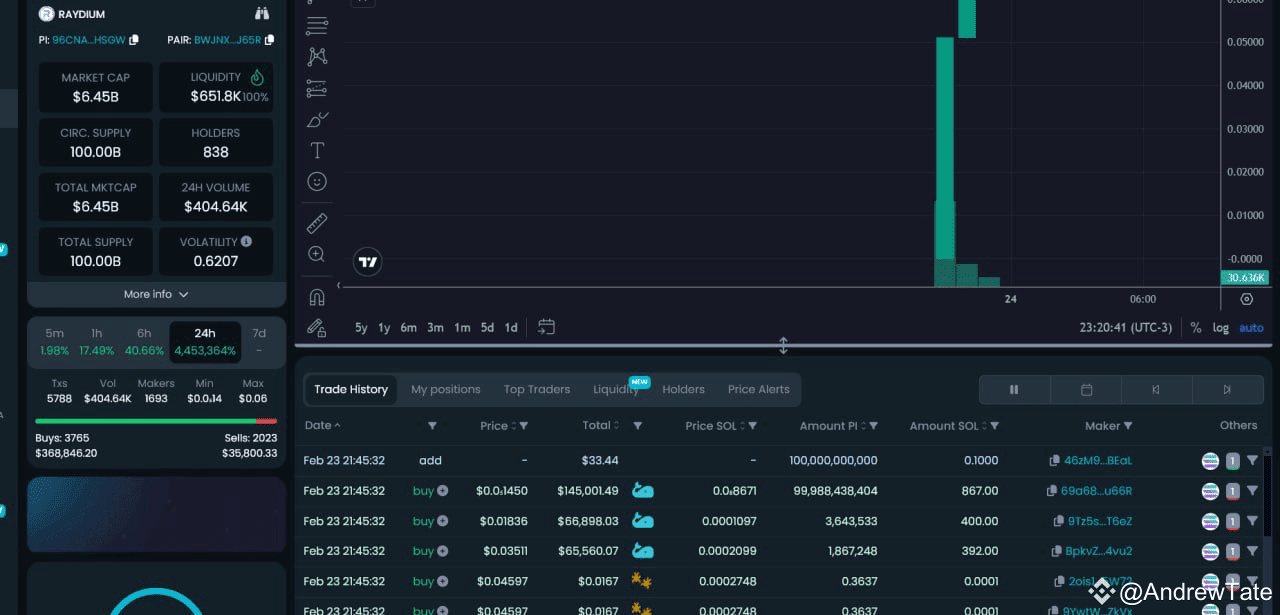Set chart range to 6m
This screenshot has width=1280, height=615.
(x=409, y=327)
